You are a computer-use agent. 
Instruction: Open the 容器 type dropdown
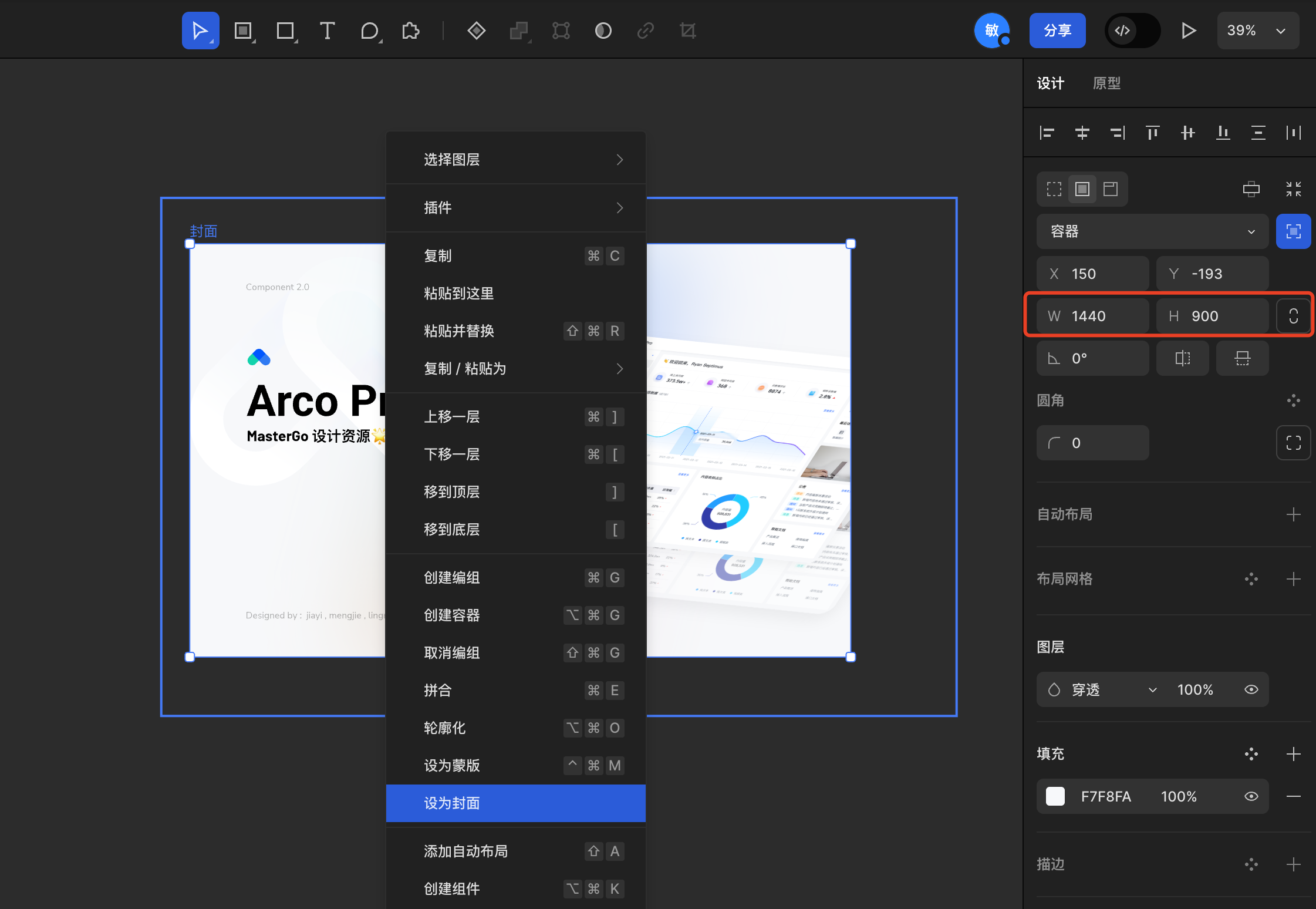click(x=1153, y=231)
